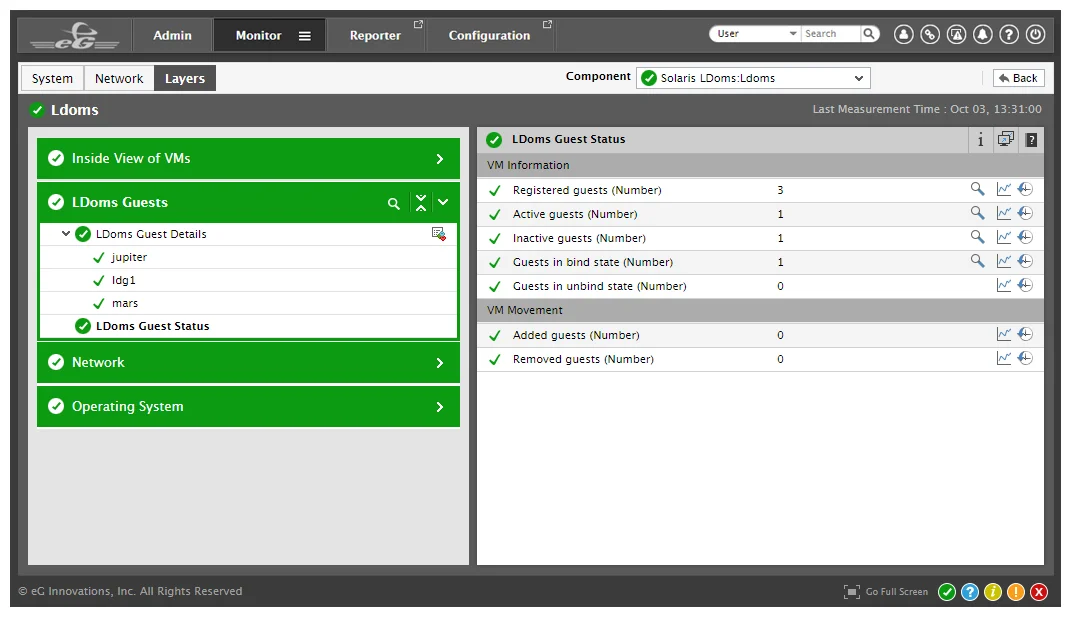
Task: Switch to the System tab
Action: (52, 79)
